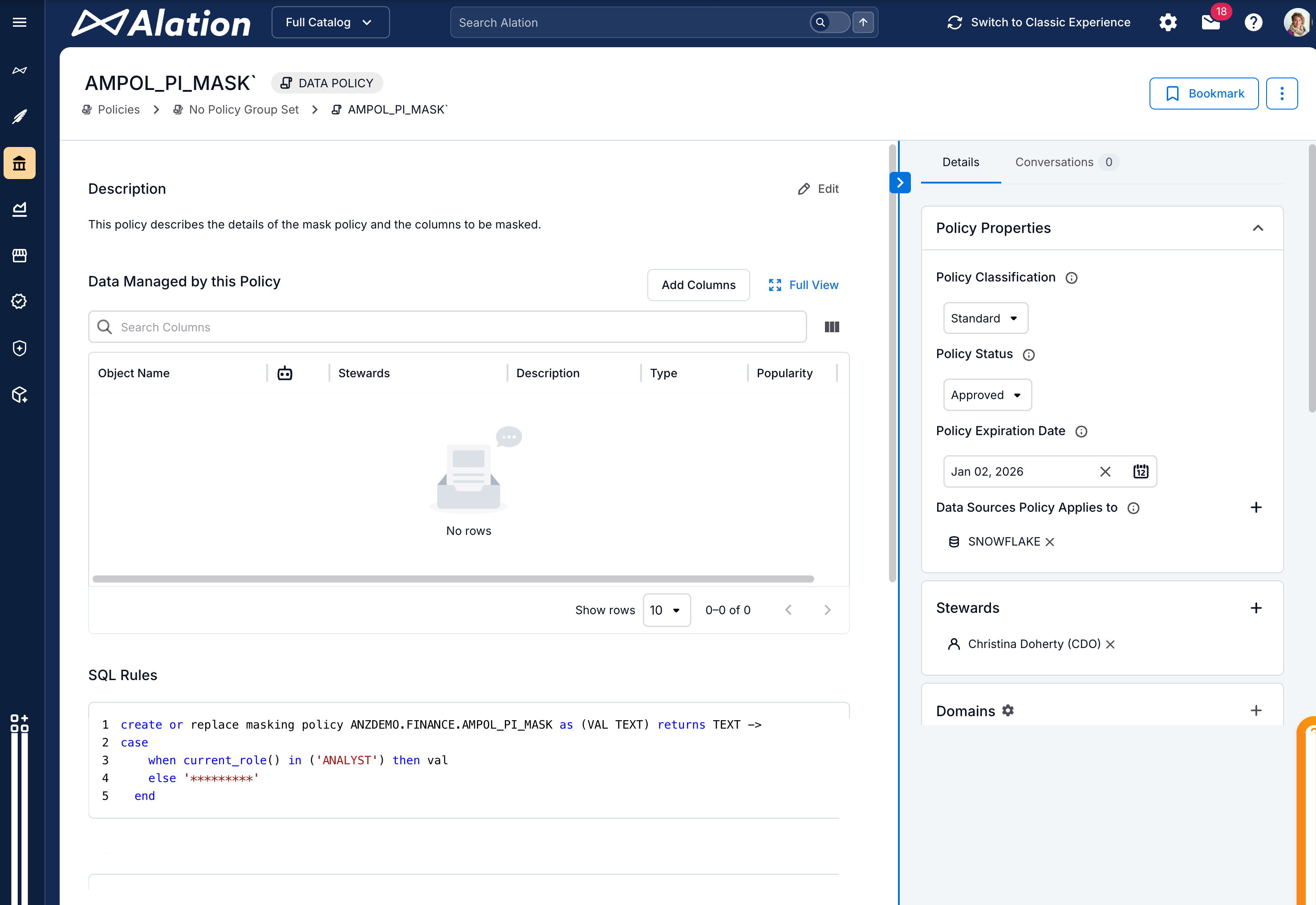Viewport: 1316px width, 905px height.
Task: Open the Full Catalog dropdown
Action: pos(330,23)
